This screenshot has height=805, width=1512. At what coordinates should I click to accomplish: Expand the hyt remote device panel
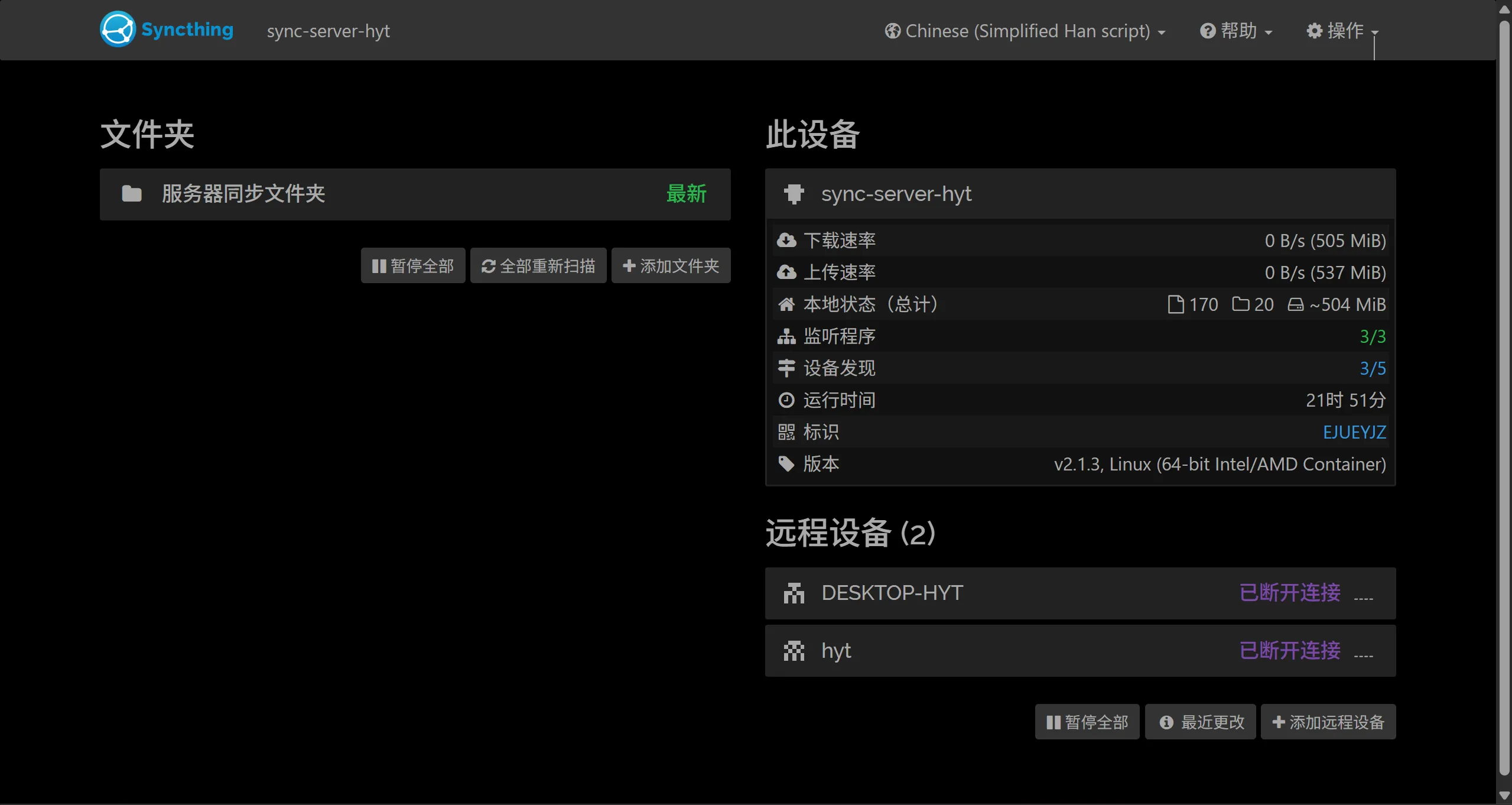coord(1081,651)
